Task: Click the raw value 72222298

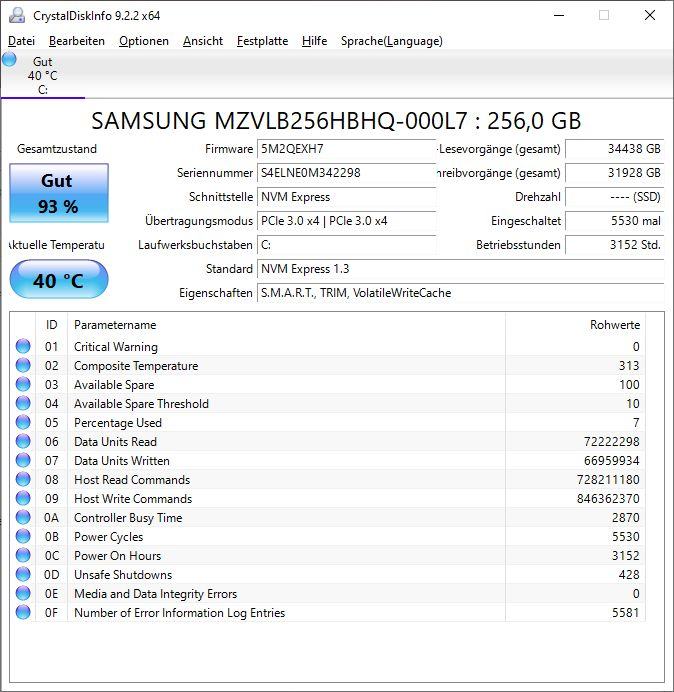Action: [x=611, y=442]
